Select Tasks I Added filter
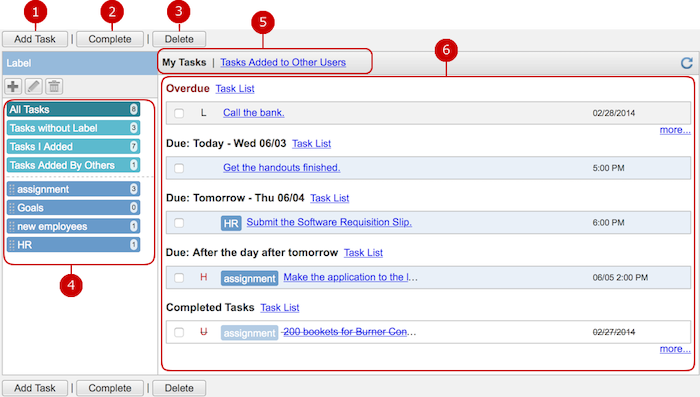Image resolution: width=700 pixels, height=397 pixels. (x=73, y=146)
